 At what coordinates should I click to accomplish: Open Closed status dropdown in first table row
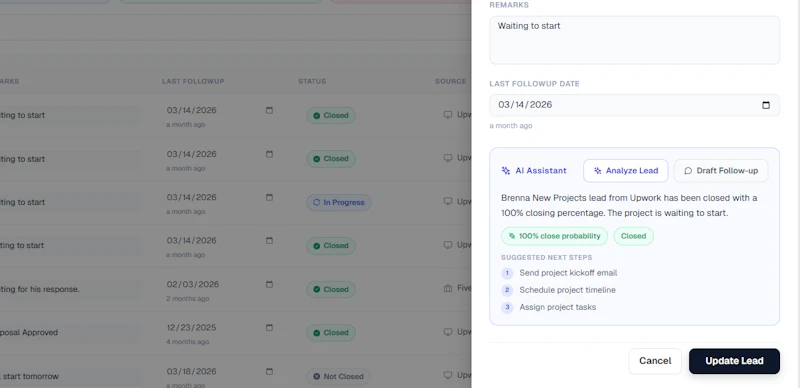pos(331,115)
